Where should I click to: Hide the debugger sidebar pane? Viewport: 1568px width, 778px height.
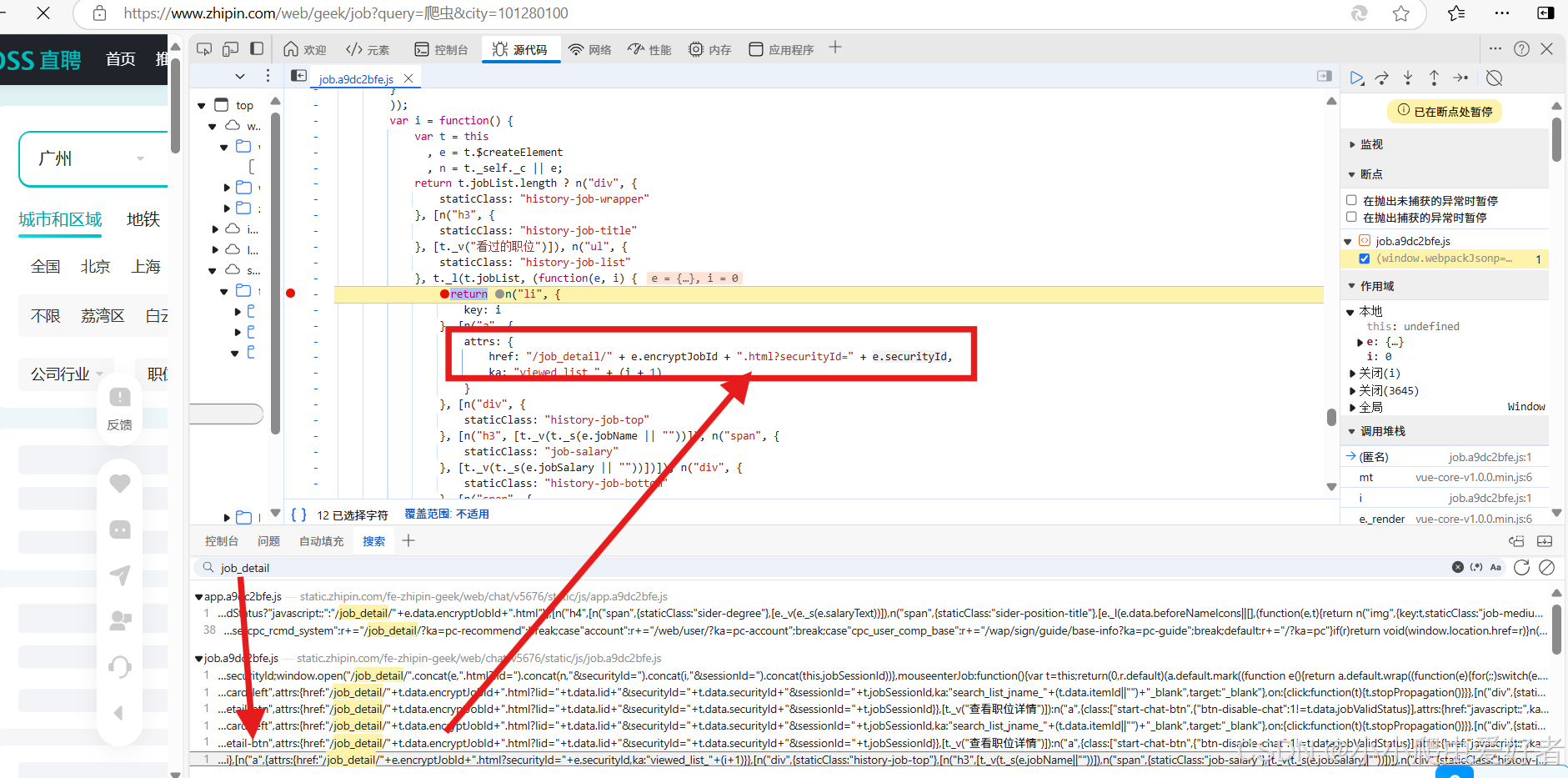pos(1325,76)
